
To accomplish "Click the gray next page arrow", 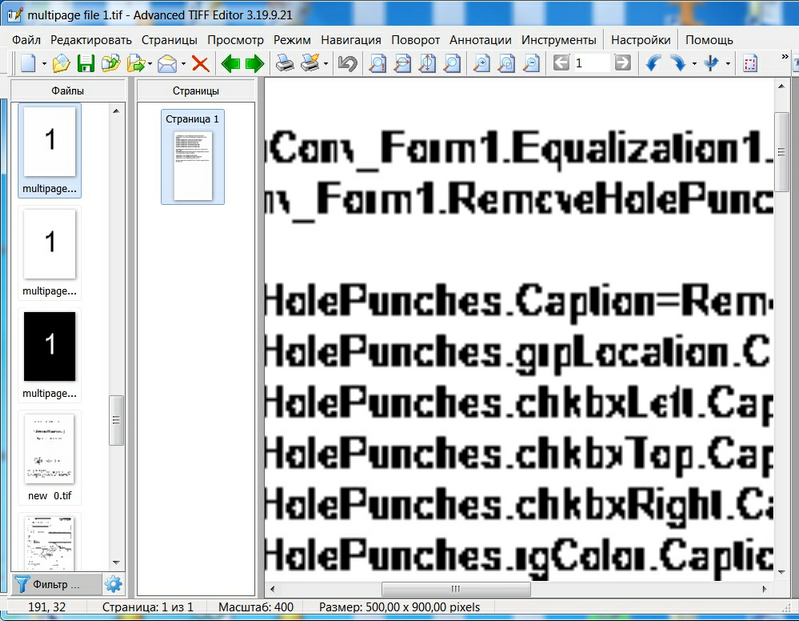I will coord(623,63).
